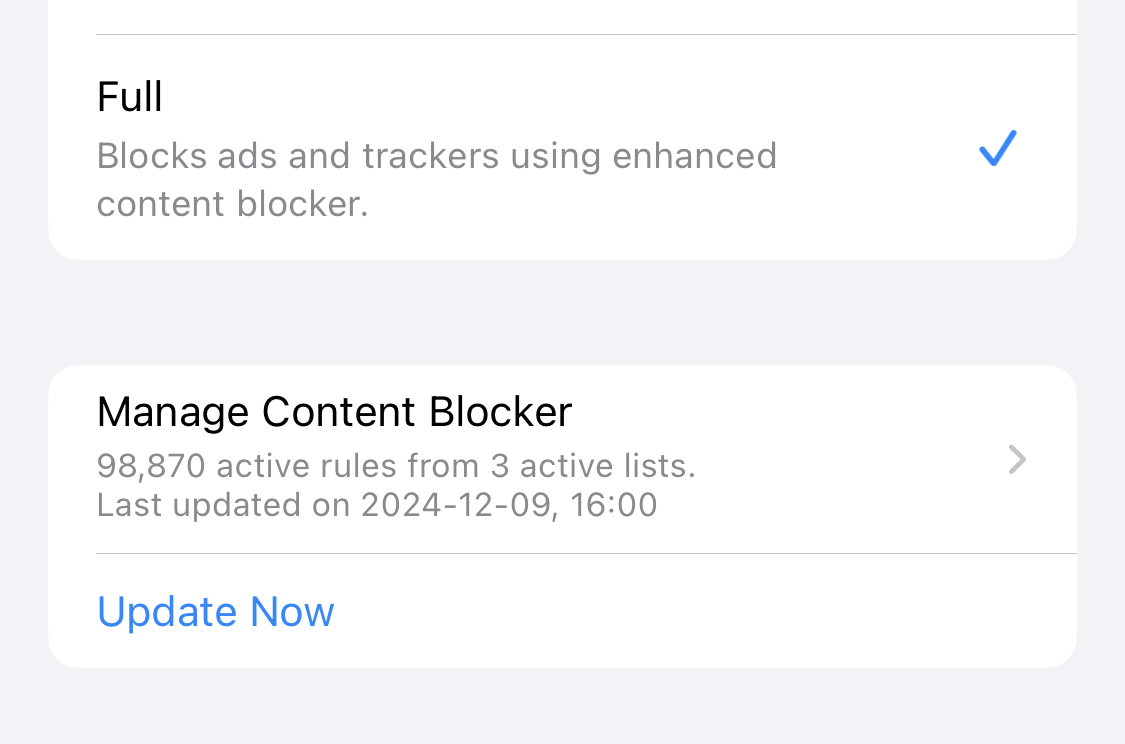
Task: Click the "Full" heading text
Action: tap(130, 97)
